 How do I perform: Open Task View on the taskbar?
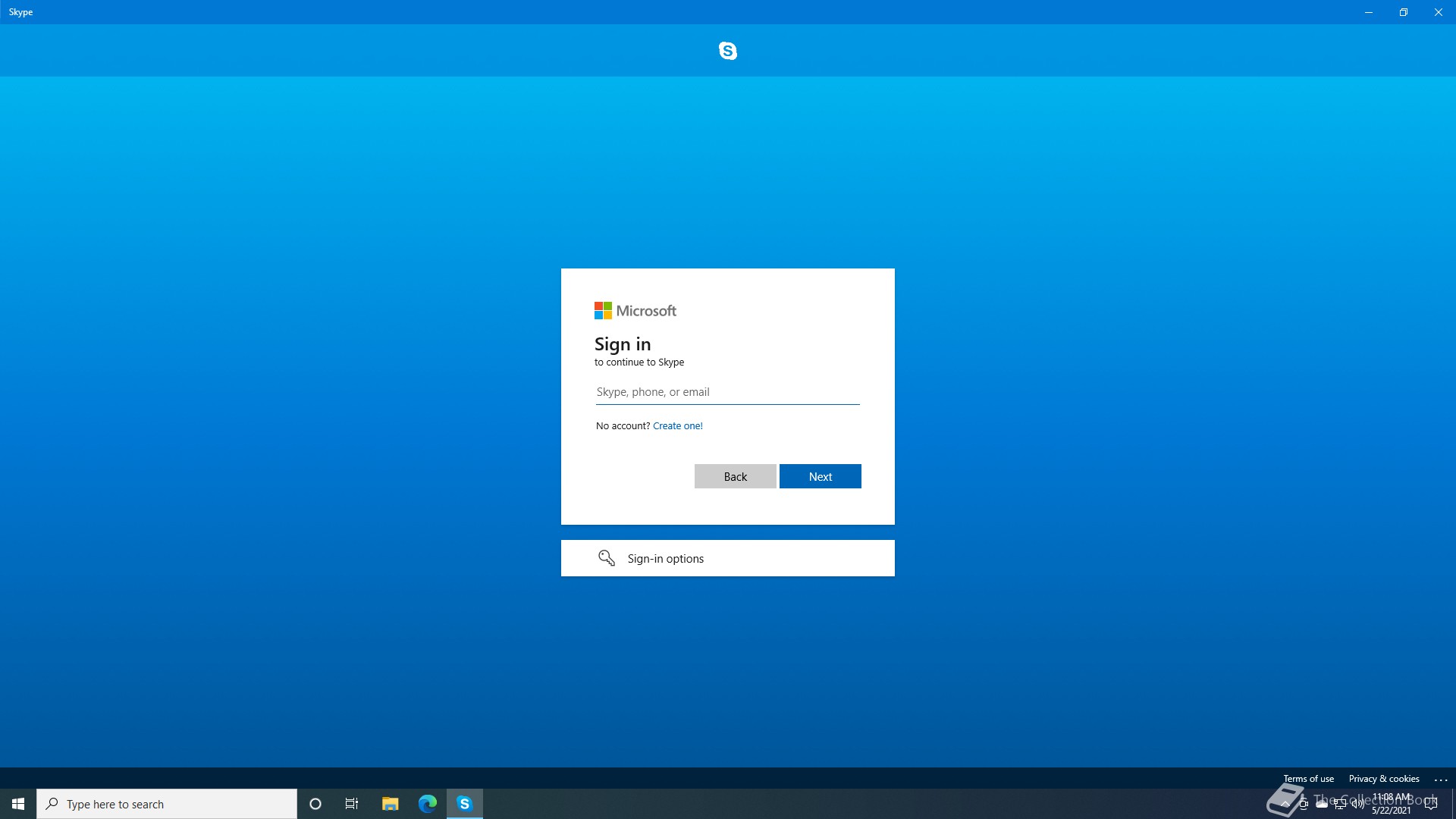click(x=352, y=804)
